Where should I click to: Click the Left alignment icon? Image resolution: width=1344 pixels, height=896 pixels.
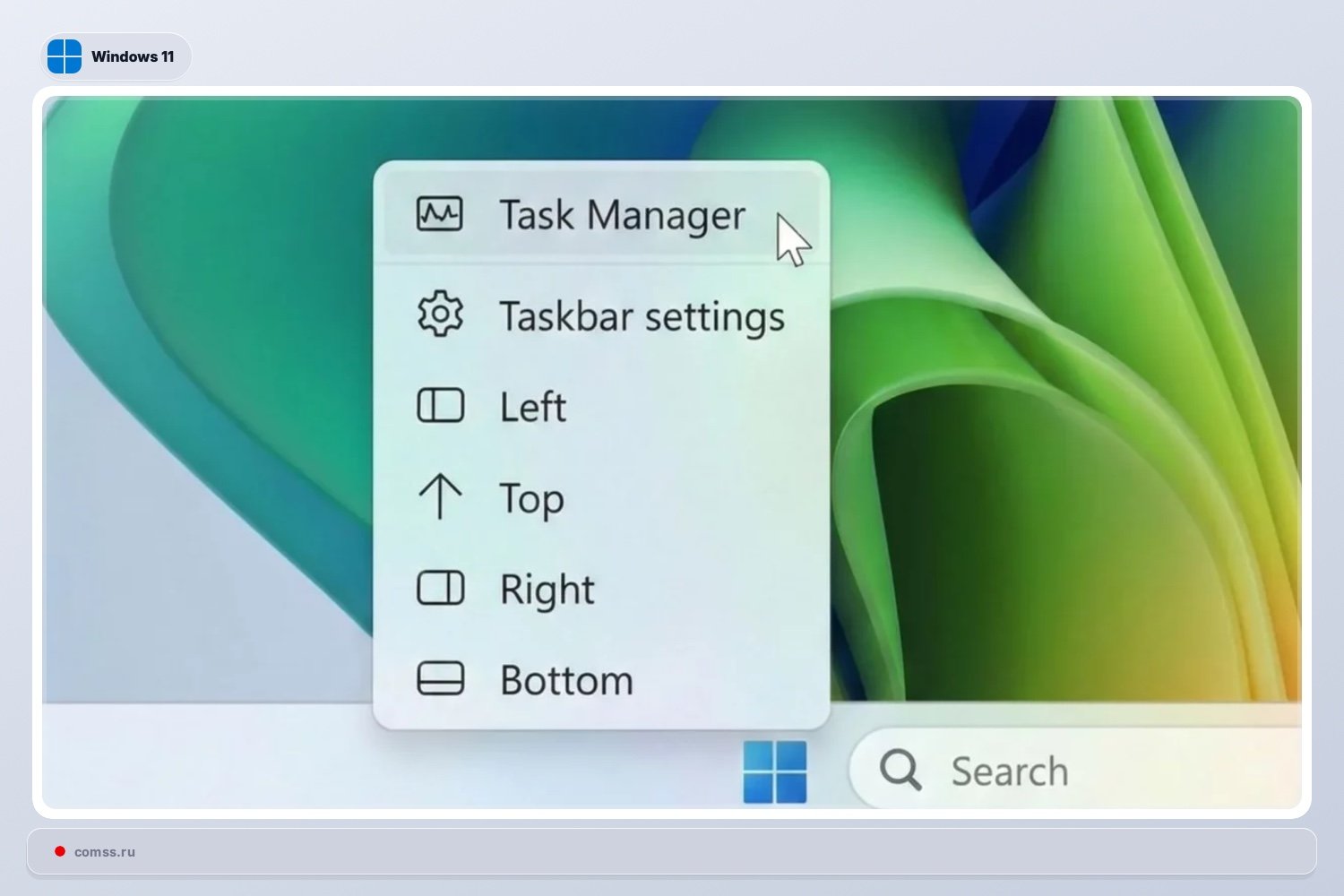[x=441, y=405]
